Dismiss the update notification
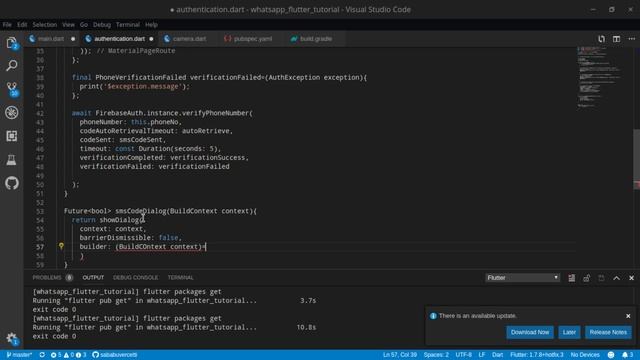The image size is (640, 360). click(x=628, y=316)
